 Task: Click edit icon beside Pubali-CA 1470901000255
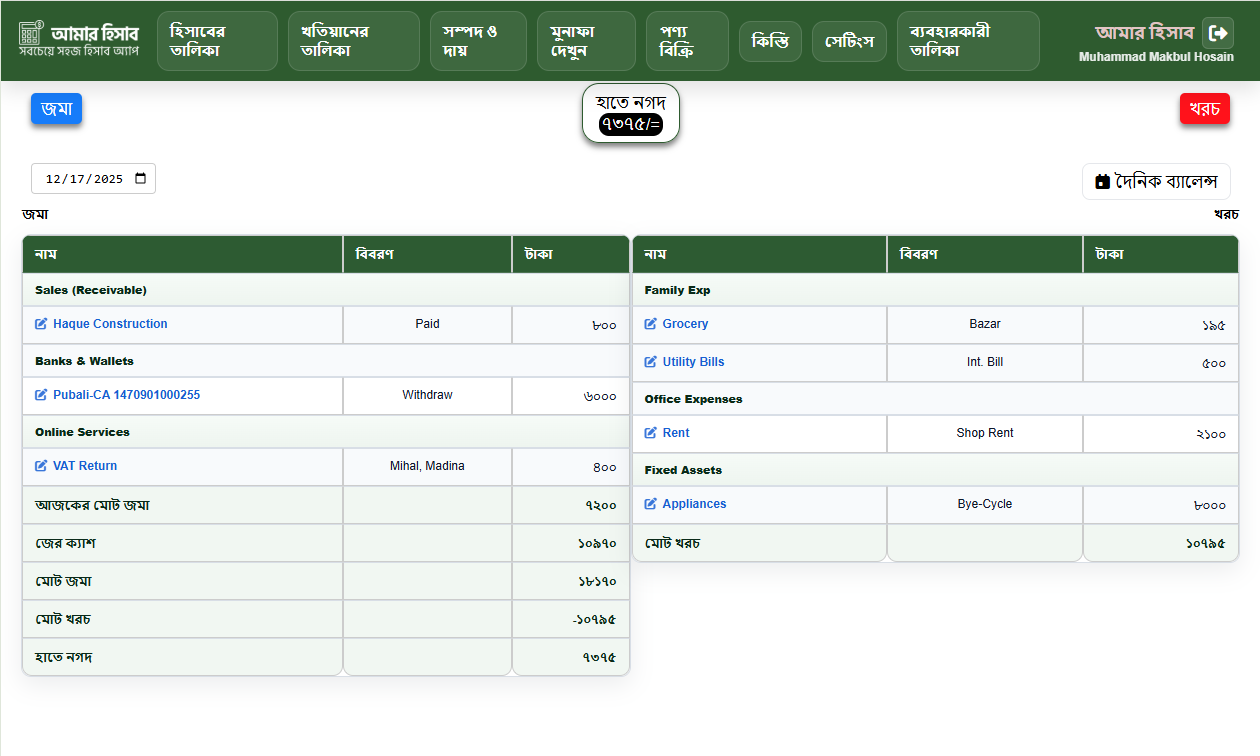[41, 395]
